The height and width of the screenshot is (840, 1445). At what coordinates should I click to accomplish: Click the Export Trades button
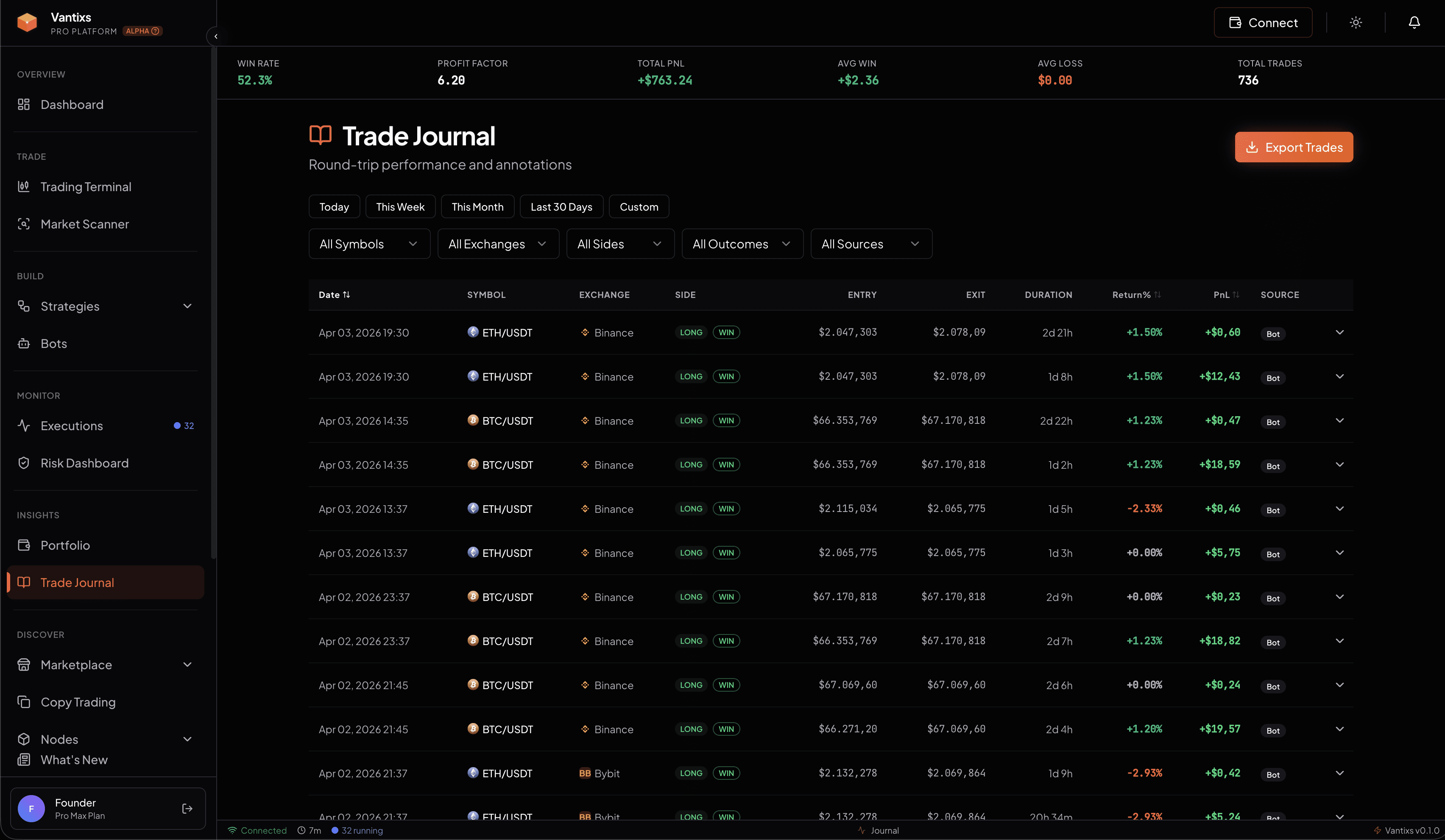click(1294, 147)
